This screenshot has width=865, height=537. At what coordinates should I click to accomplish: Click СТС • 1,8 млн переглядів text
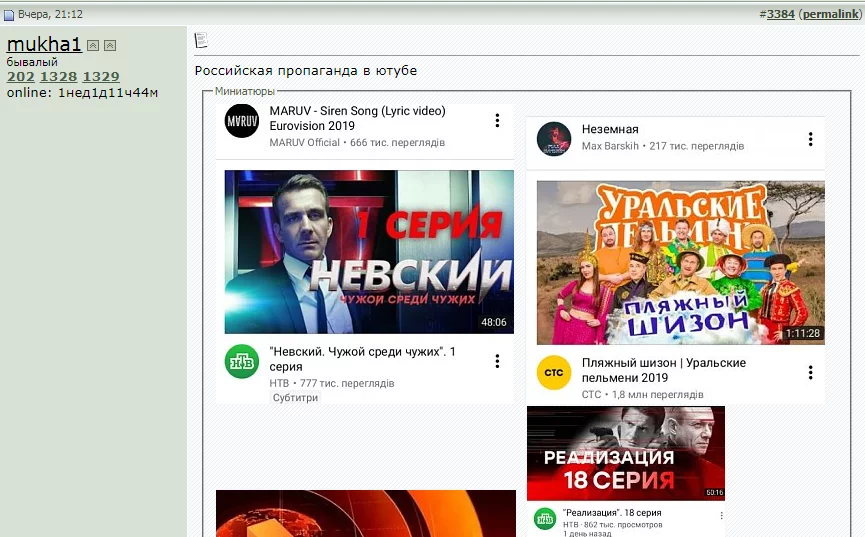coord(643,395)
